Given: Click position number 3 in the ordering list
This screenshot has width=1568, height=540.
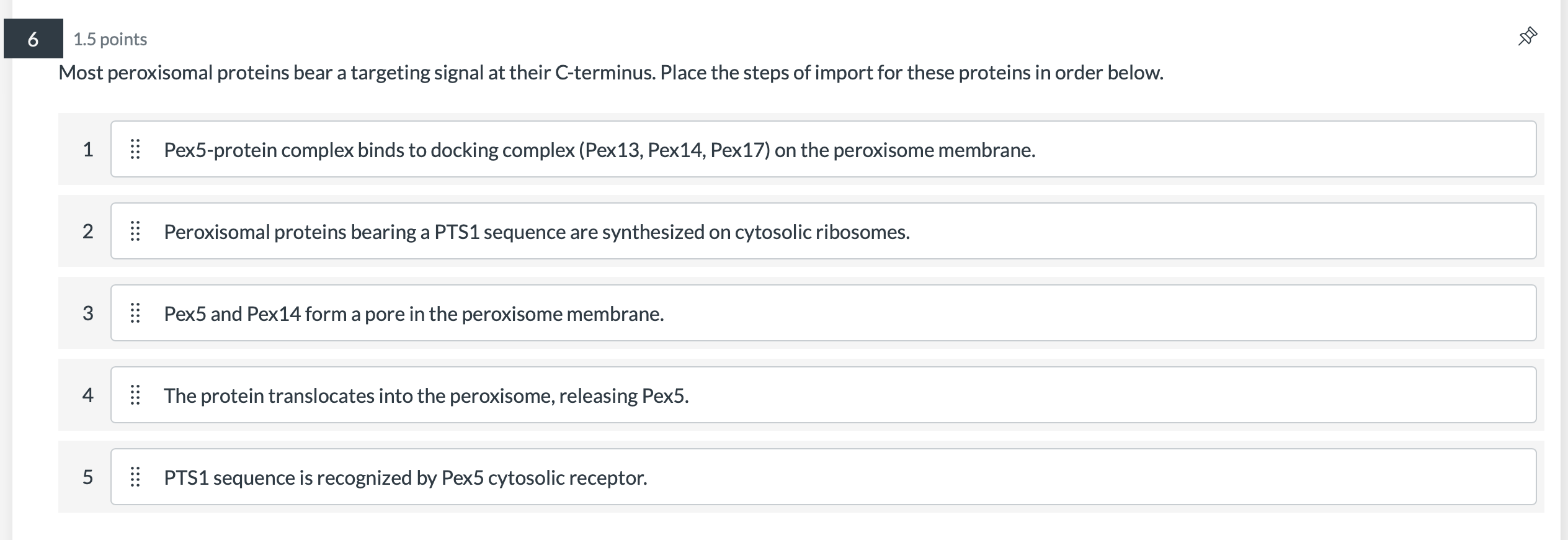Looking at the screenshot, I should [88, 313].
